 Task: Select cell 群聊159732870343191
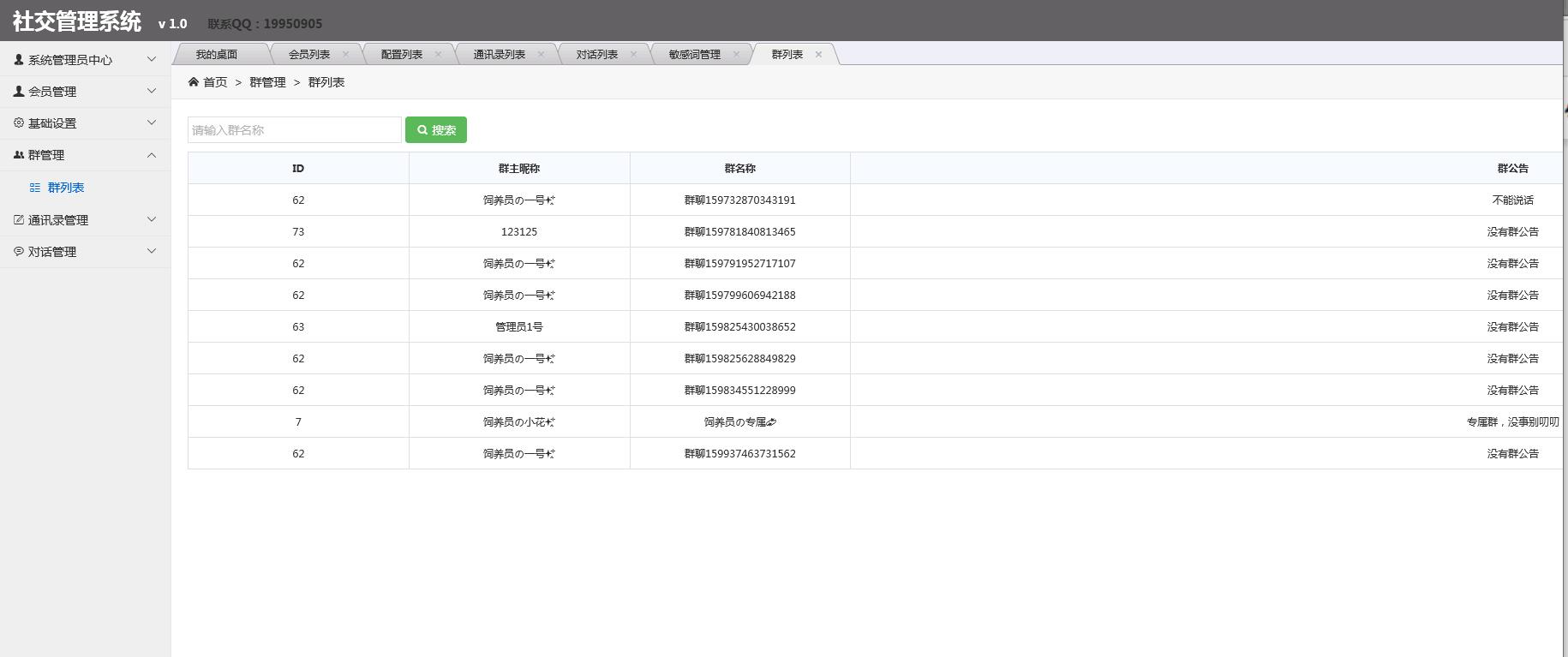click(x=740, y=200)
